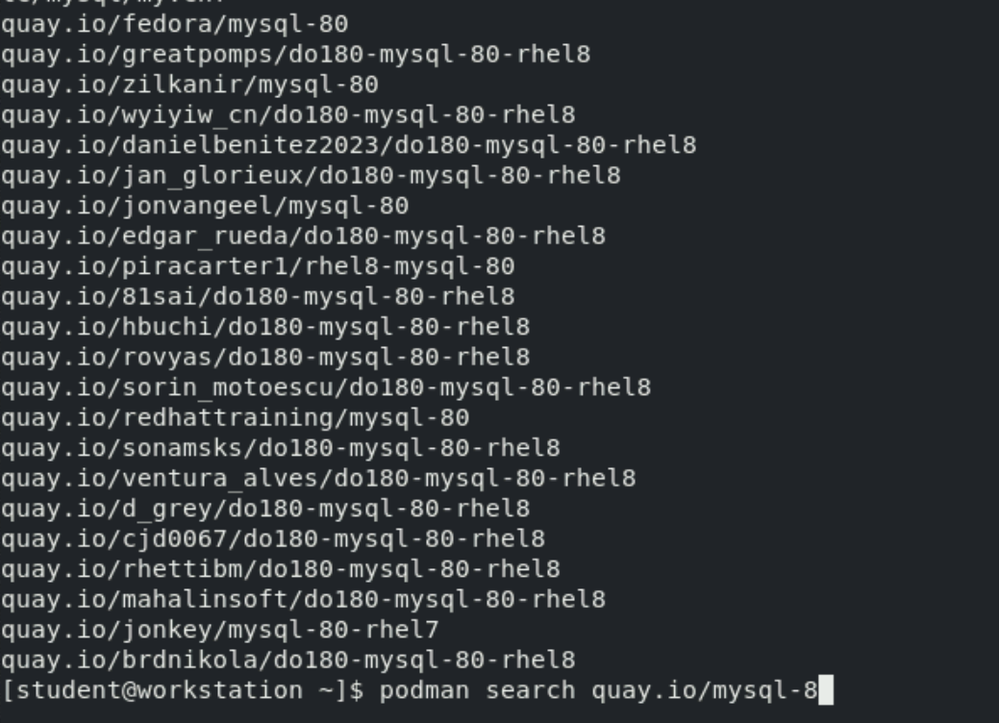Click the danielbenitez2023 image line

coord(348,145)
